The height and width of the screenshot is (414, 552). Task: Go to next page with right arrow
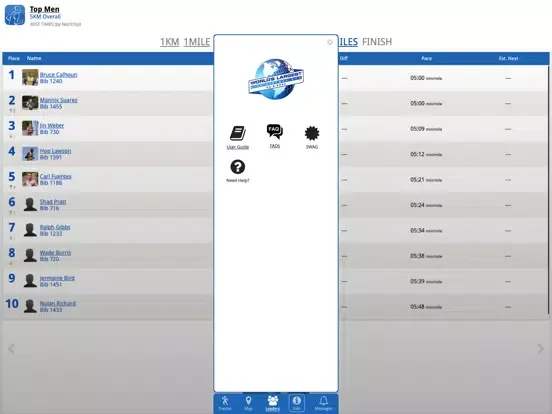[540, 349]
